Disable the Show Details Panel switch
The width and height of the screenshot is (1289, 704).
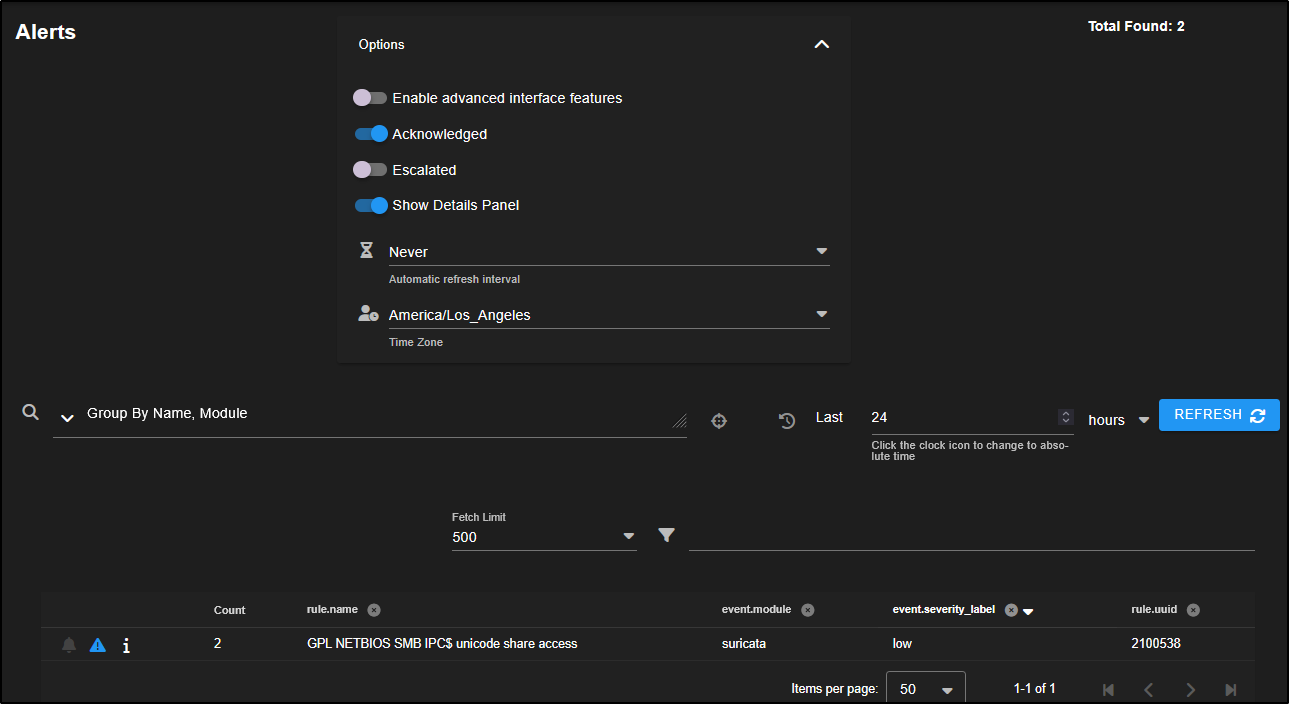(x=371, y=205)
